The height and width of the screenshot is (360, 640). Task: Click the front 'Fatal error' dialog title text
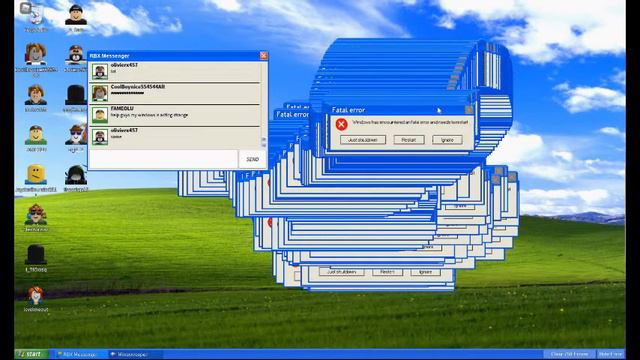pos(348,110)
